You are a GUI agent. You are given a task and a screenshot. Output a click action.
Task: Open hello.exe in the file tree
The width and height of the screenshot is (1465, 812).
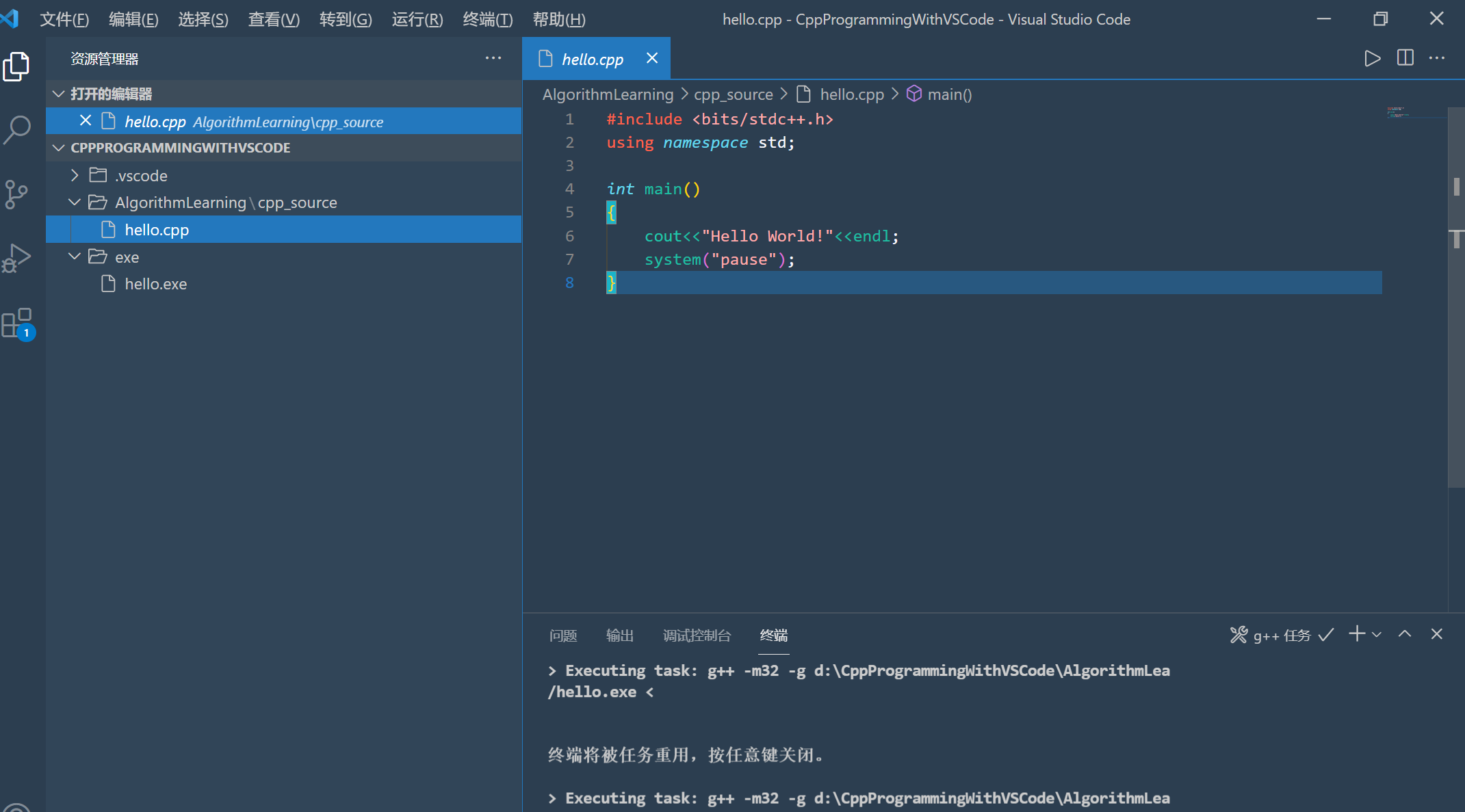pyautogui.click(x=155, y=284)
